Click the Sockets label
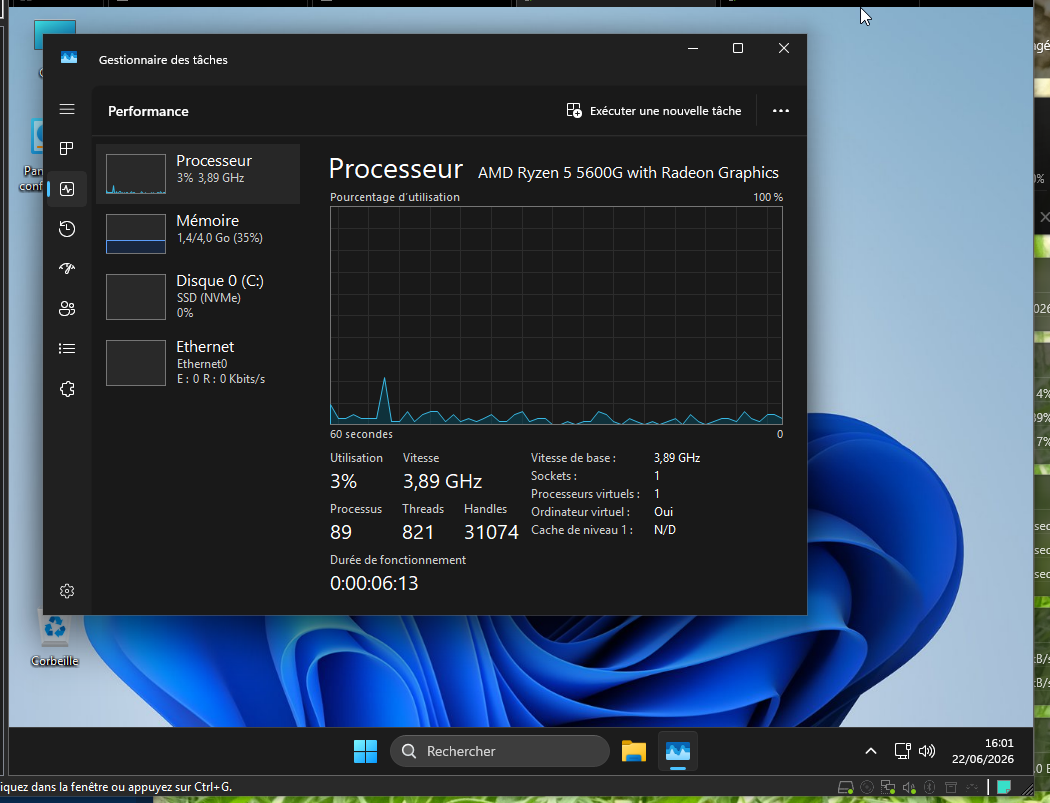 coord(554,476)
